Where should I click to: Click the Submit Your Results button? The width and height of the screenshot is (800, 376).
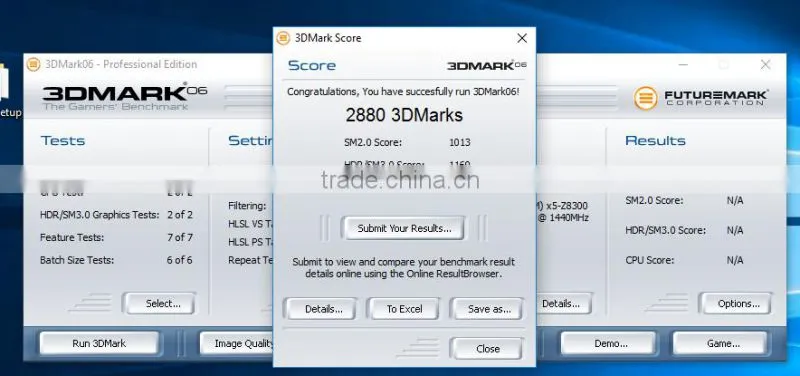pyautogui.click(x=404, y=228)
